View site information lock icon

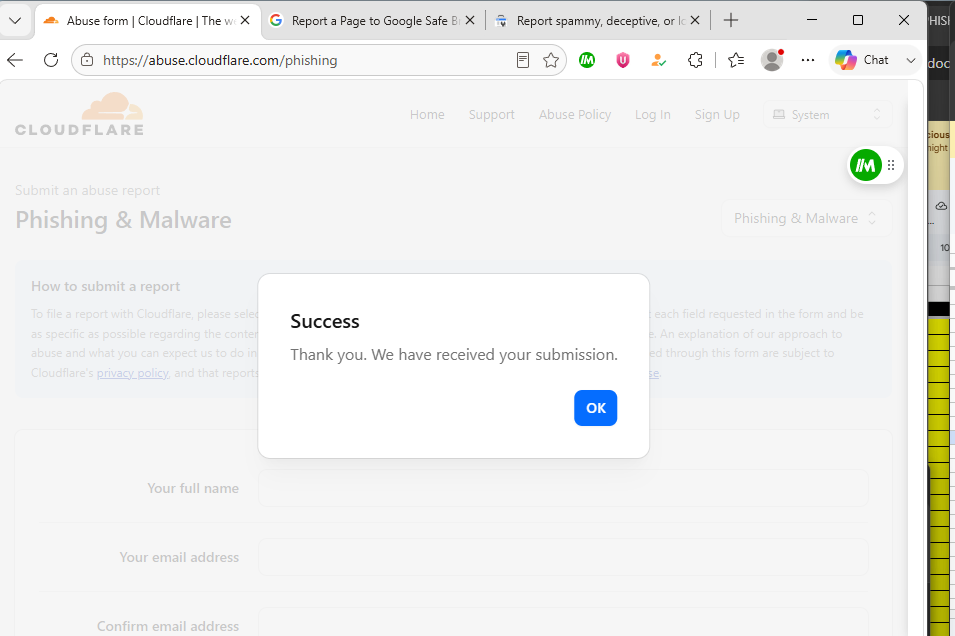[87, 60]
